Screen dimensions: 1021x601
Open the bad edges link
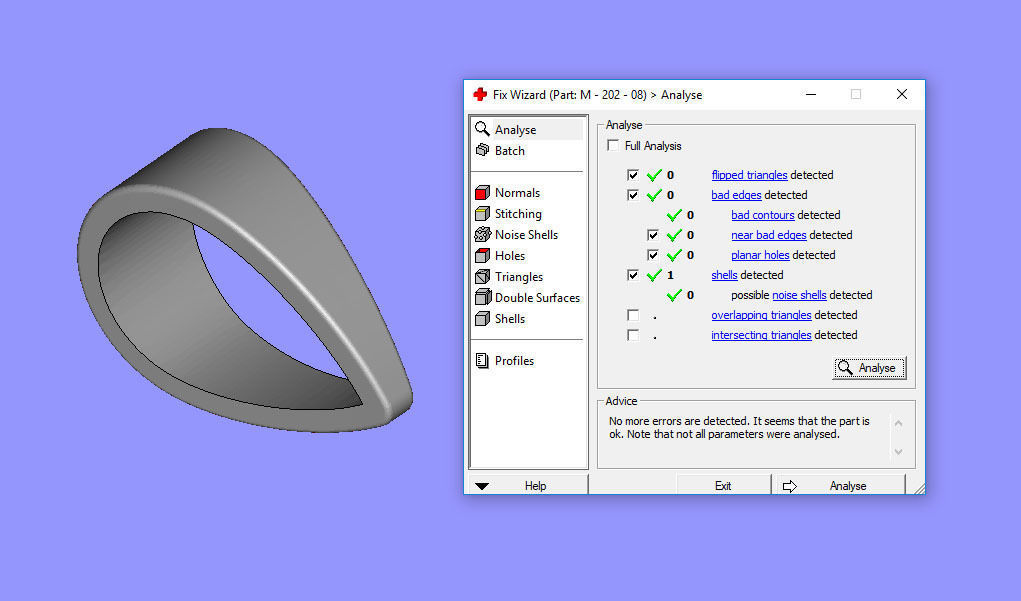click(736, 195)
